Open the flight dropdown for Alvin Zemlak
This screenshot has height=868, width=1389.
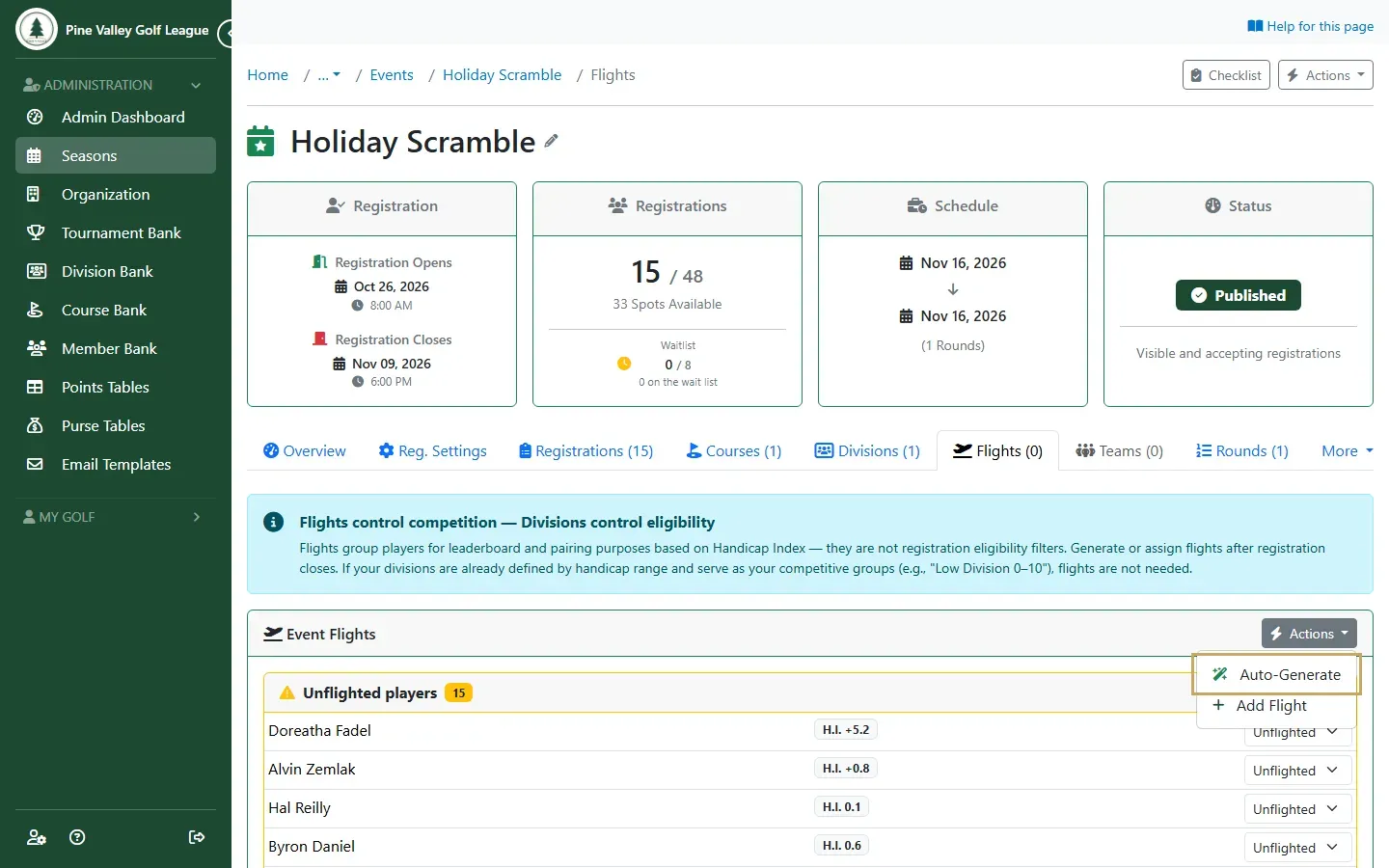1296,771
